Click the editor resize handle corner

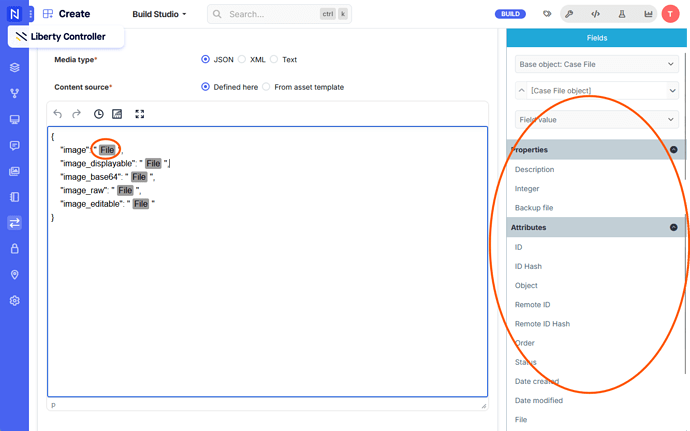(484, 405)
